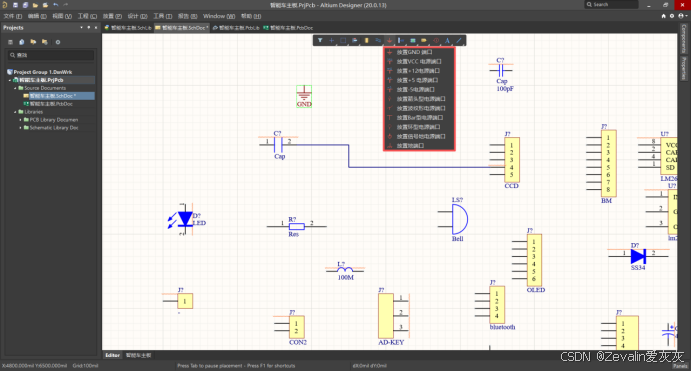The width and height of the screenshot is (692, 371).
Task: Click the compile icon in Projects toolbar
Action: pos(22,42)
